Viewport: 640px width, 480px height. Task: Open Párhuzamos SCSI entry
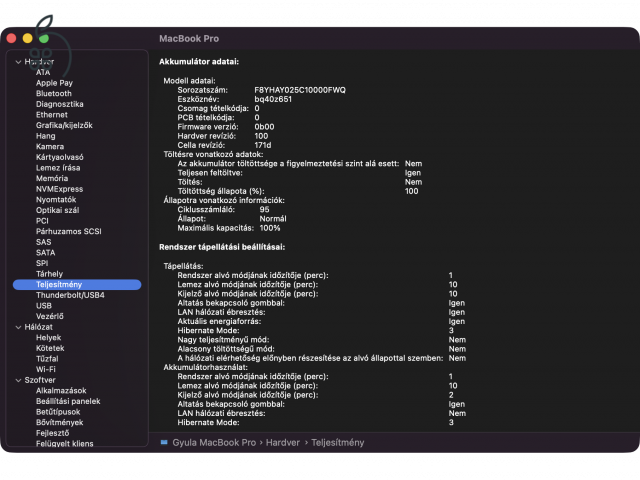69,231
